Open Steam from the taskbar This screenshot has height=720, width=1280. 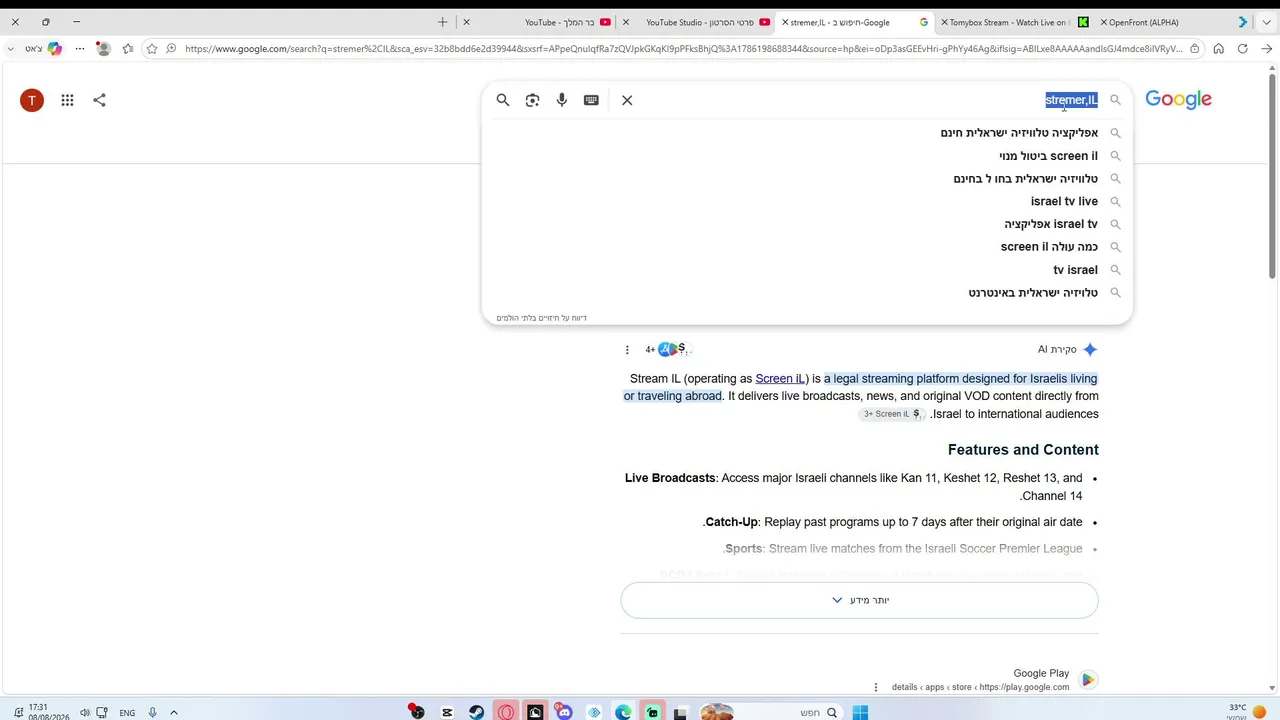[476, 712]
